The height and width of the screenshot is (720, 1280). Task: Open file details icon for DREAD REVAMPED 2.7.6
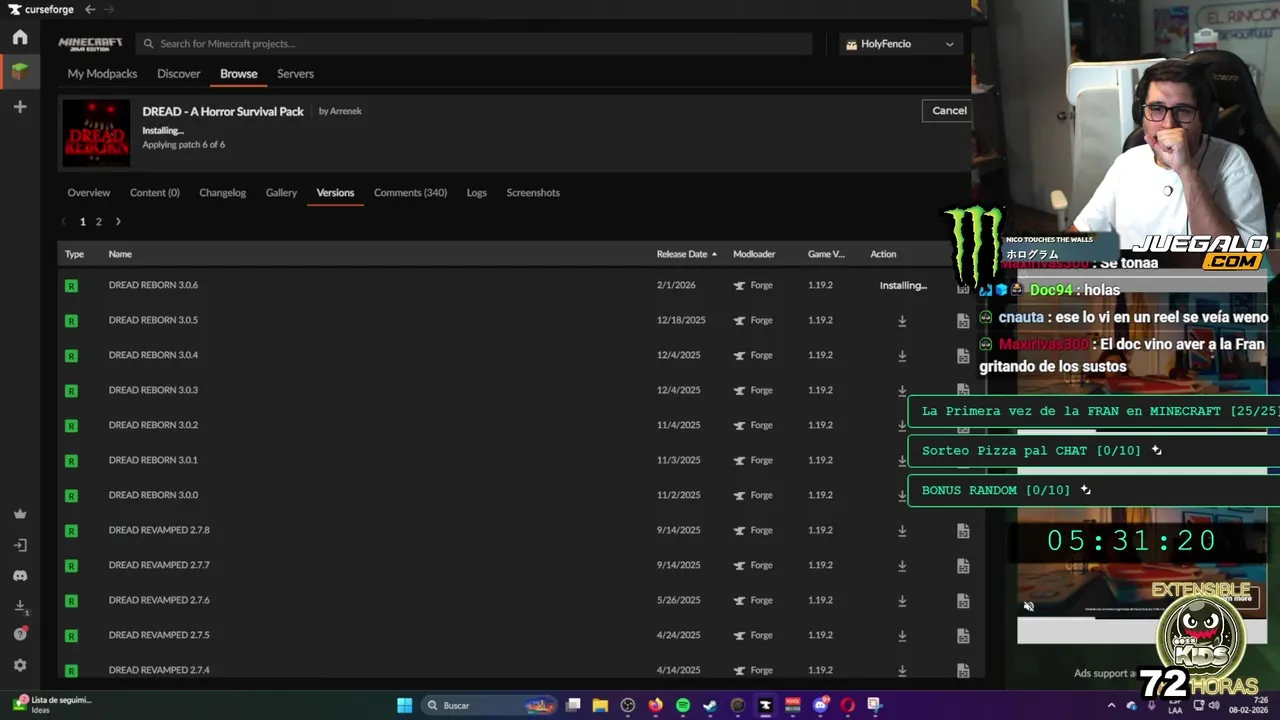tap(963, 601)
